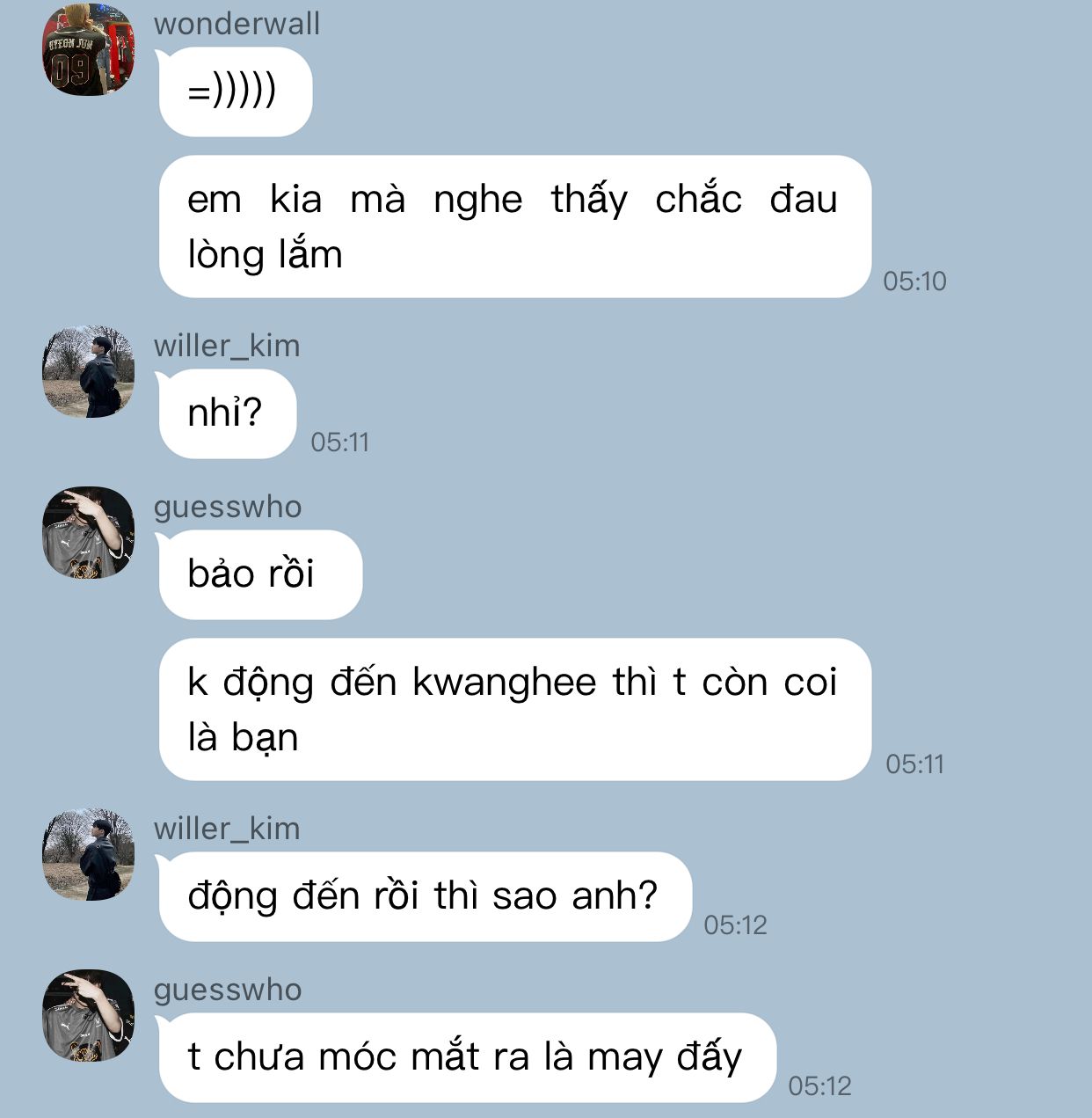Tap the "nhỉ?" message bubble
This screenshot has width=1092, height=1118.
227,413
